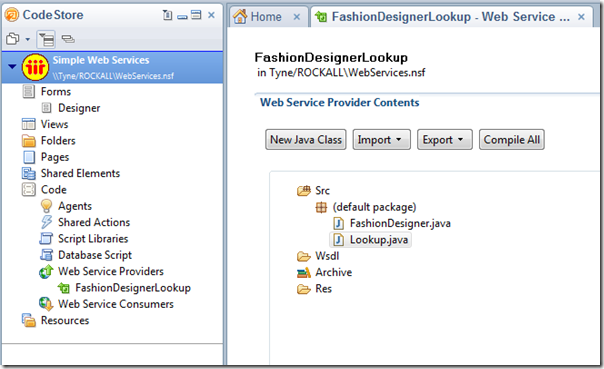Close the CodeStore panel
Image resolution: width=604 pixels, height=369 pixels.
click(211, 15)
